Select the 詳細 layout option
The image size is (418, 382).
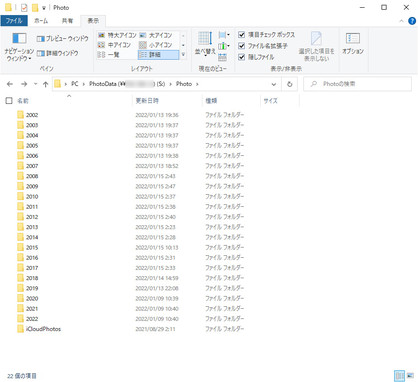158,55
